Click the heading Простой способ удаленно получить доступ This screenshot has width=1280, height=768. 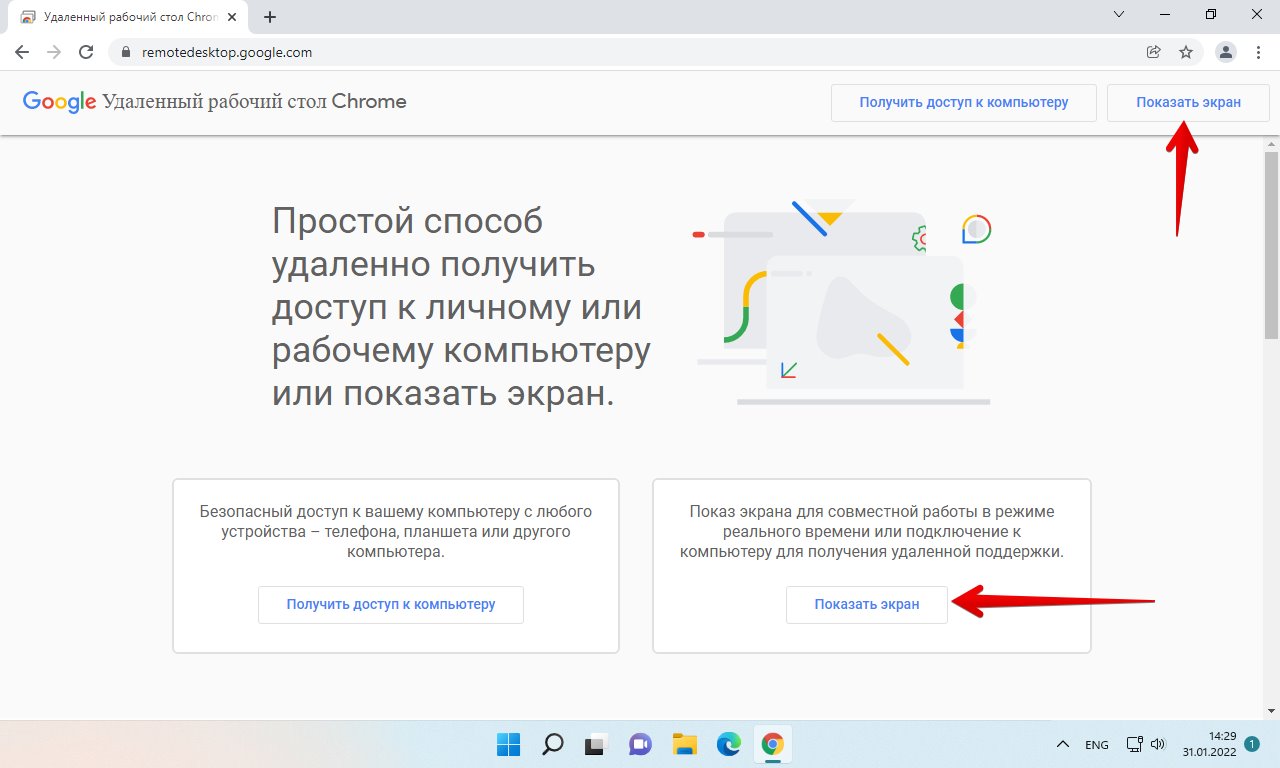click(x=461, y=306)
